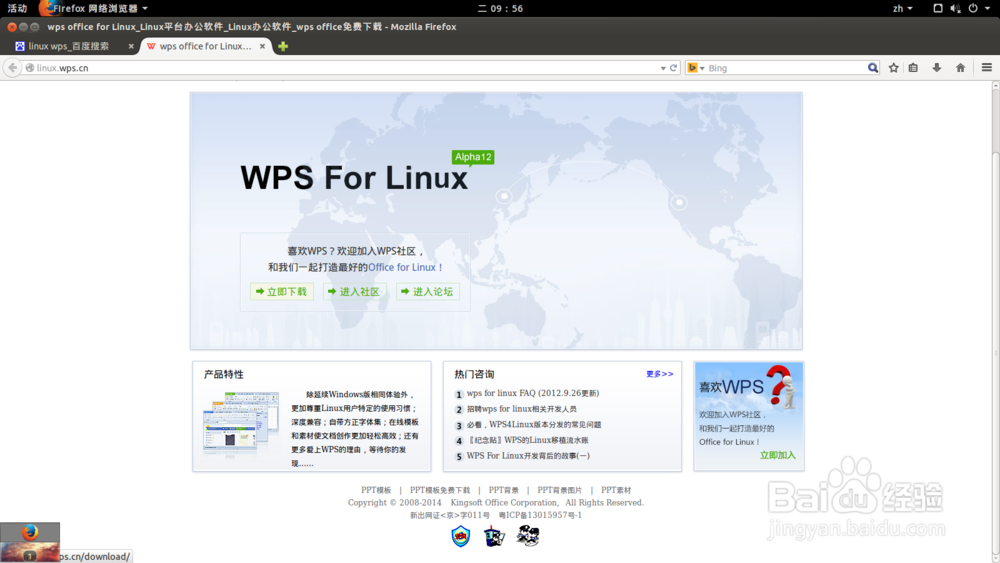Switch to the linux wps Baidu search tab
The width and height of the screenshot is (1000, 563).
pyautogui.click(x=69, y=46)
